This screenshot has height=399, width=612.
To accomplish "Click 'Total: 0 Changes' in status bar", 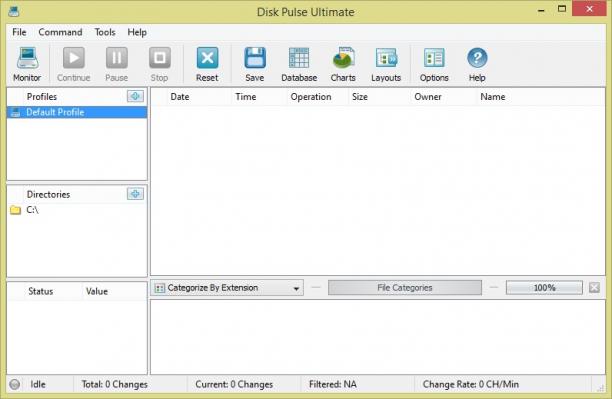I will 114,385.
